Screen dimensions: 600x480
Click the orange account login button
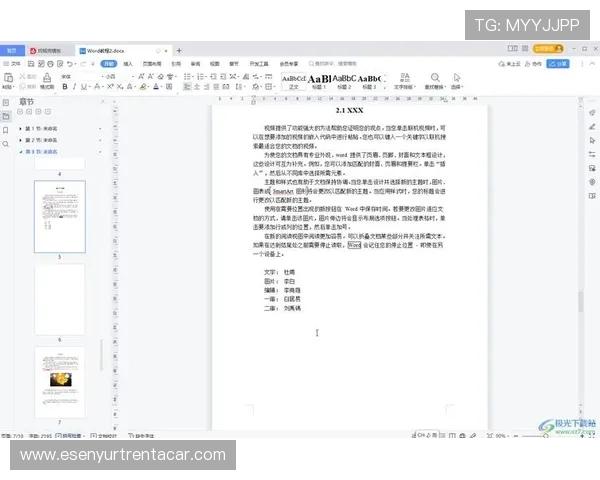[x=548, y=49]
